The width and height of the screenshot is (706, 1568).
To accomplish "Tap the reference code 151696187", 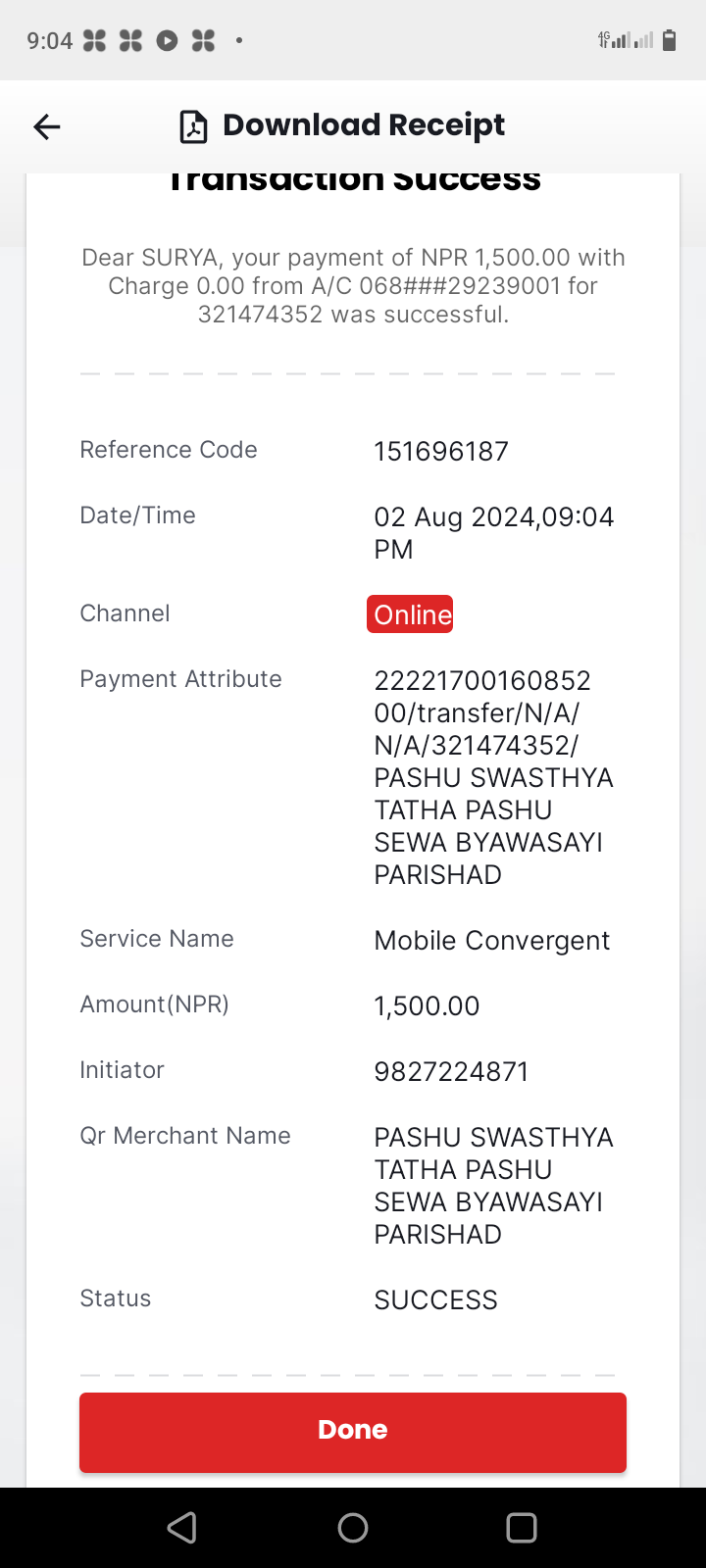I will [441, 452].
